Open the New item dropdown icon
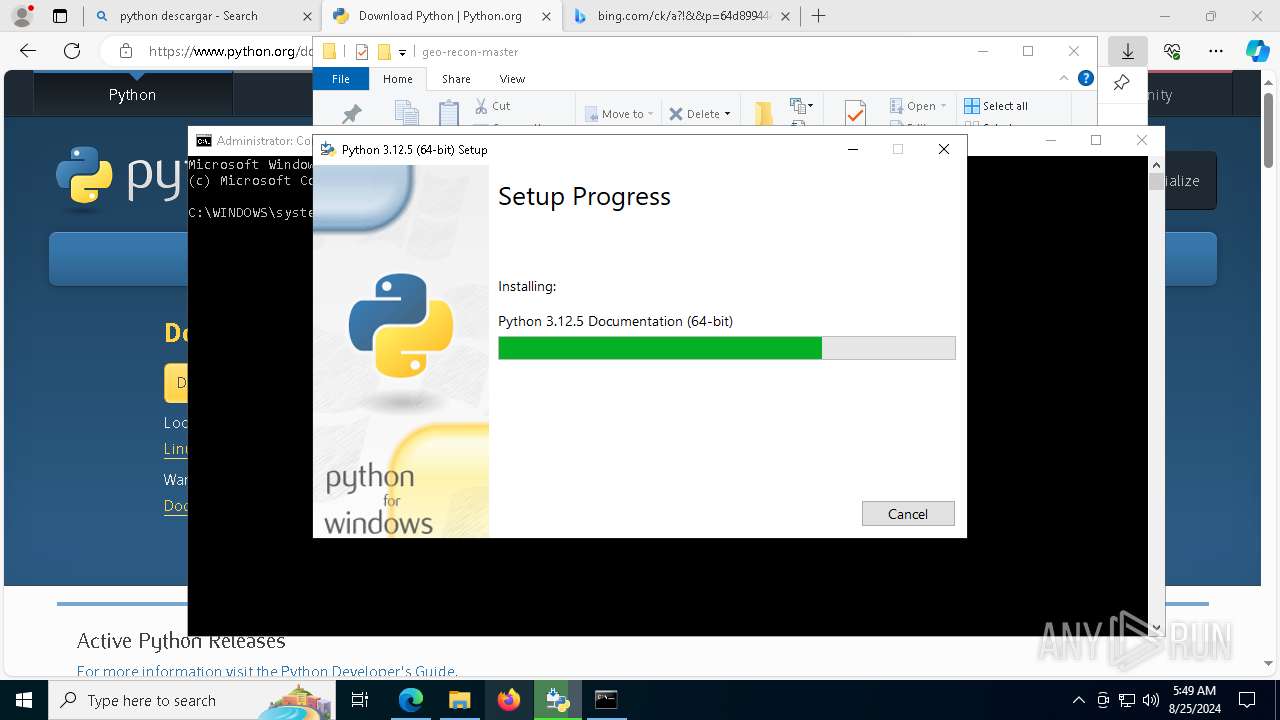Screen dimensions: 1280x720 point(801,105)
